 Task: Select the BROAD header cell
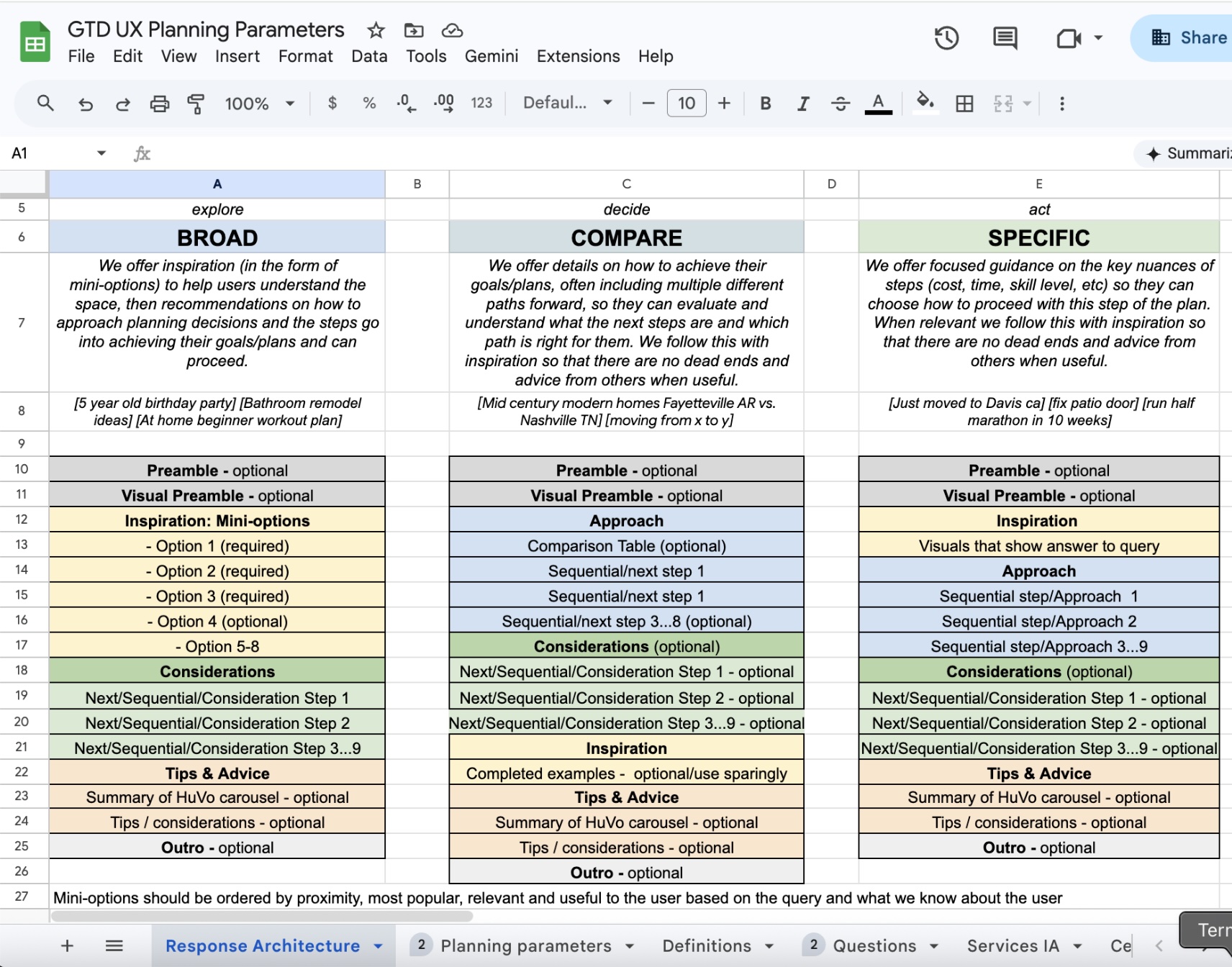tap(217, 237)
